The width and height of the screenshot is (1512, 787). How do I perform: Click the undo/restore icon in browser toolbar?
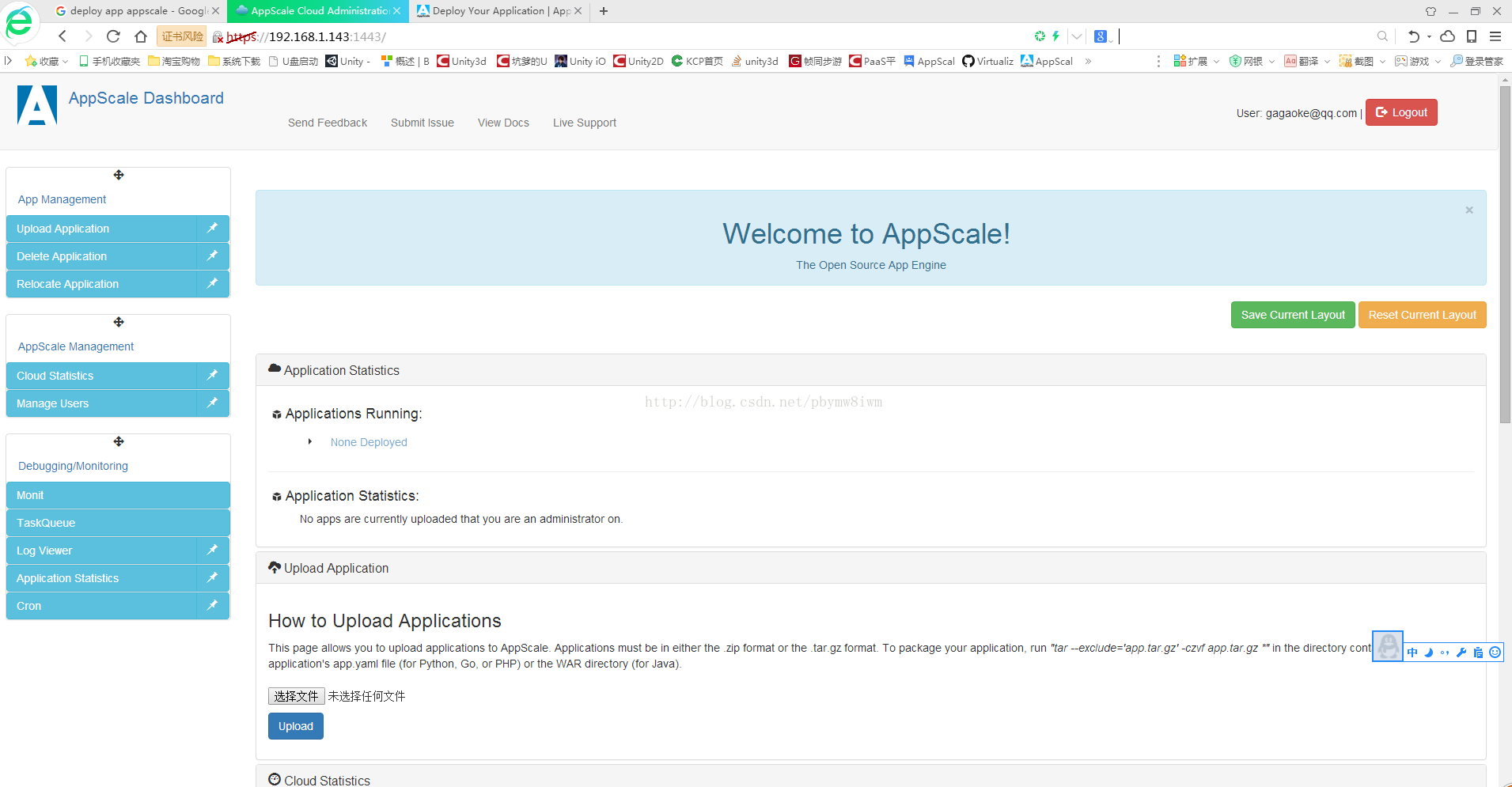pyautogui.click(x=1413, y=36)
